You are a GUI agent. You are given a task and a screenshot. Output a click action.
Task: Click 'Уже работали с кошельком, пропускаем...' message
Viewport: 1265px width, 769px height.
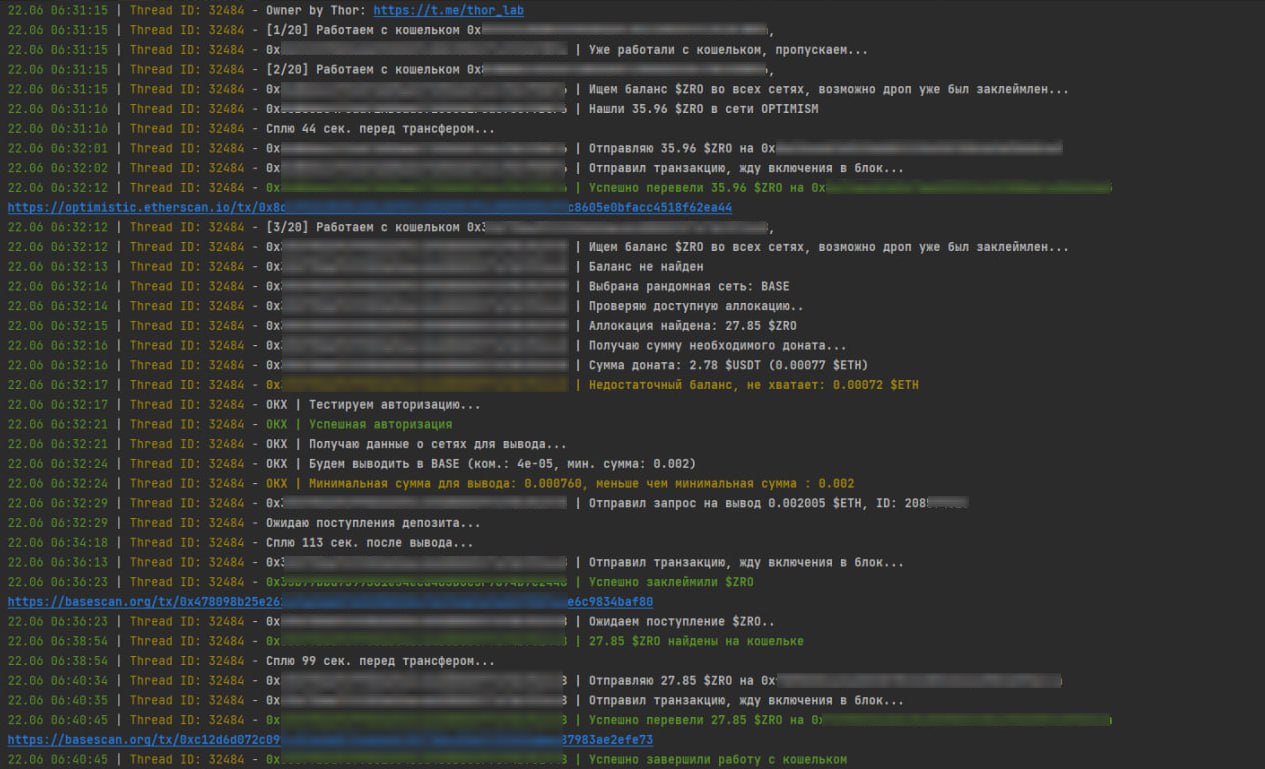(x=728, y=49)
